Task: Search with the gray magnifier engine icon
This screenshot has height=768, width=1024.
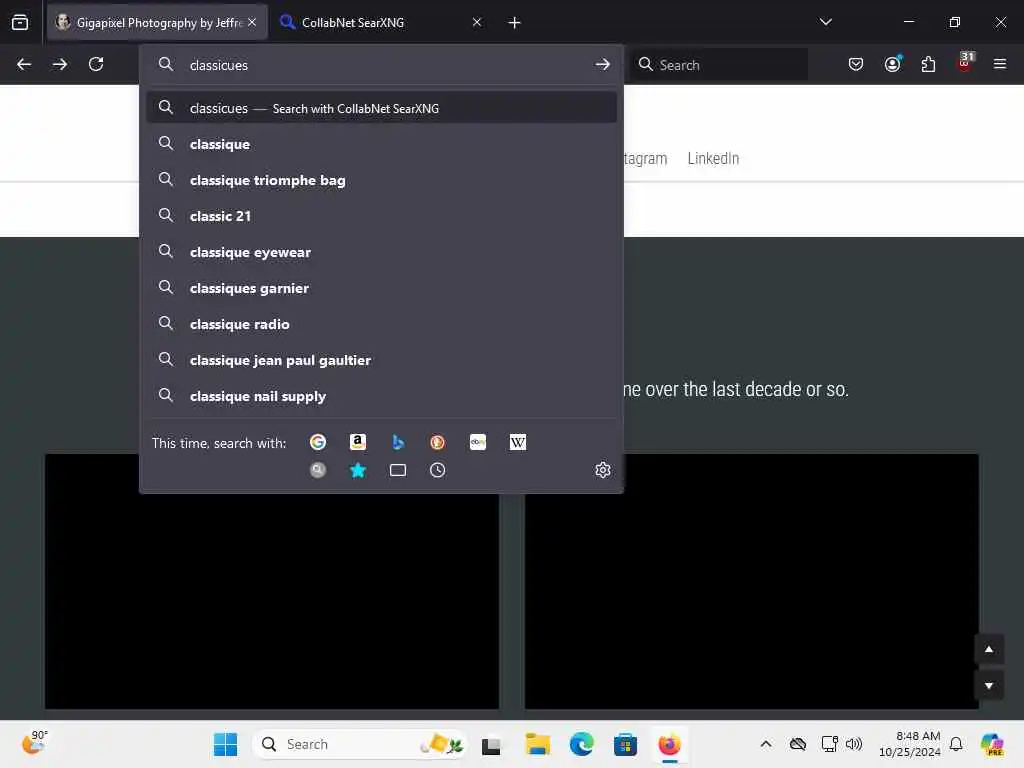Action: [318, 470]
